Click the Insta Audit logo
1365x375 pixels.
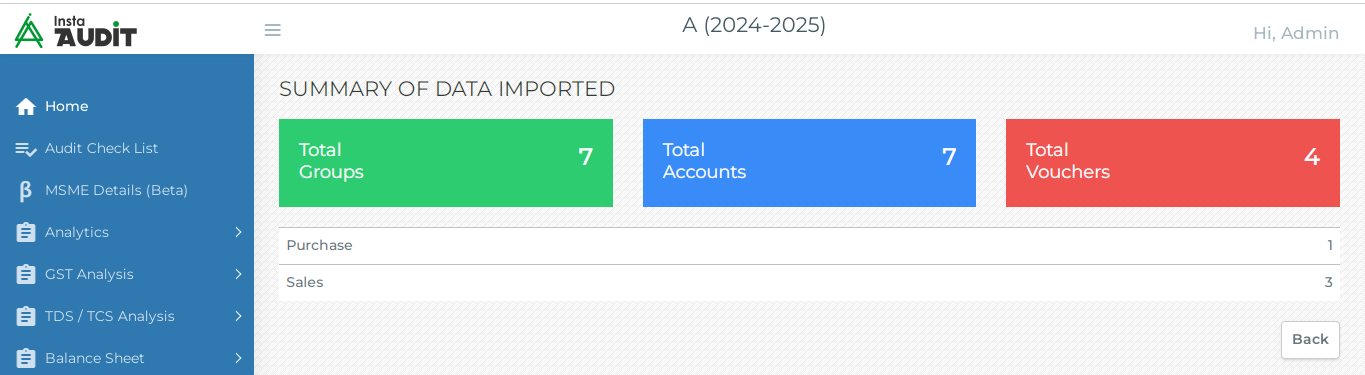pyautogui.click(x=76, y=30)
